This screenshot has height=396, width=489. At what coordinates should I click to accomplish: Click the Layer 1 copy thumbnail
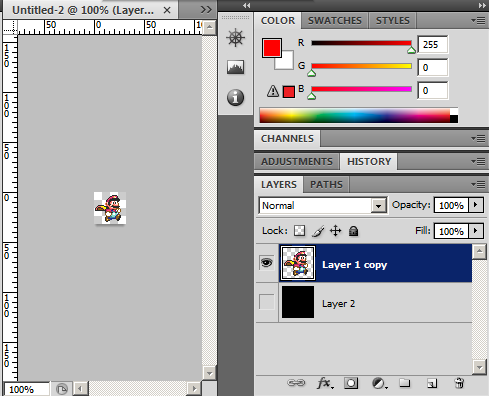coord(298,263)
